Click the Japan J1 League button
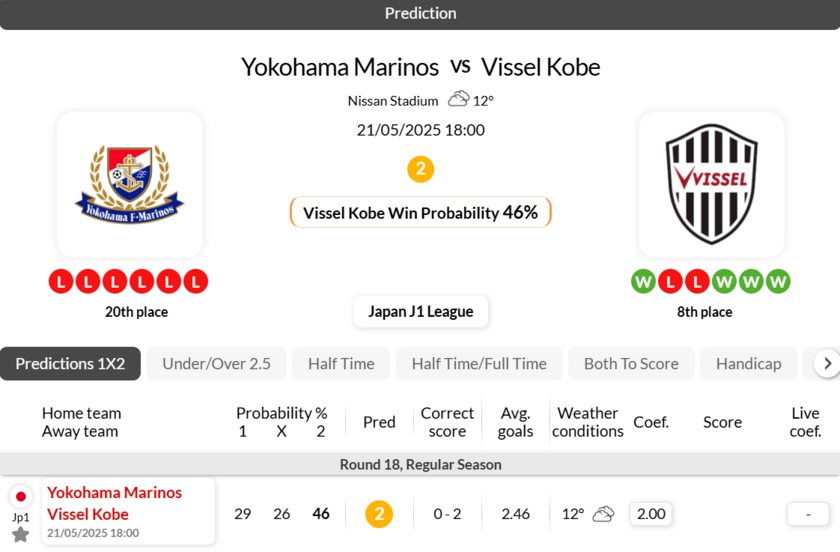Screen dimensions: 840x552 tap(420, 311)
